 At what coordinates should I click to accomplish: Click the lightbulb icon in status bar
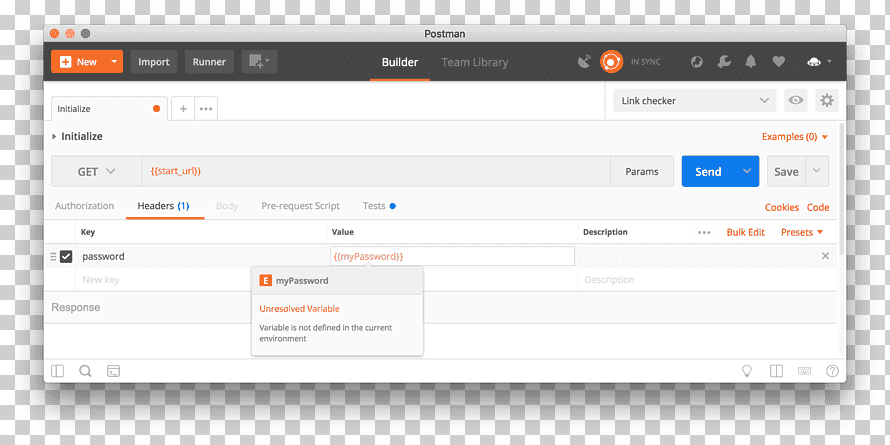tap(747, 371)
